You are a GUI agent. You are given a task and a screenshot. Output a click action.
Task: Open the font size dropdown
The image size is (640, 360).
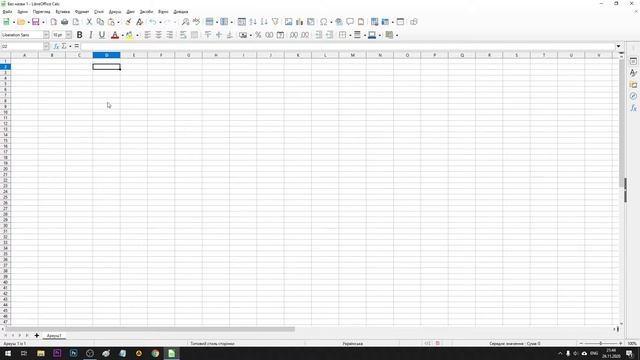point(69,35)
